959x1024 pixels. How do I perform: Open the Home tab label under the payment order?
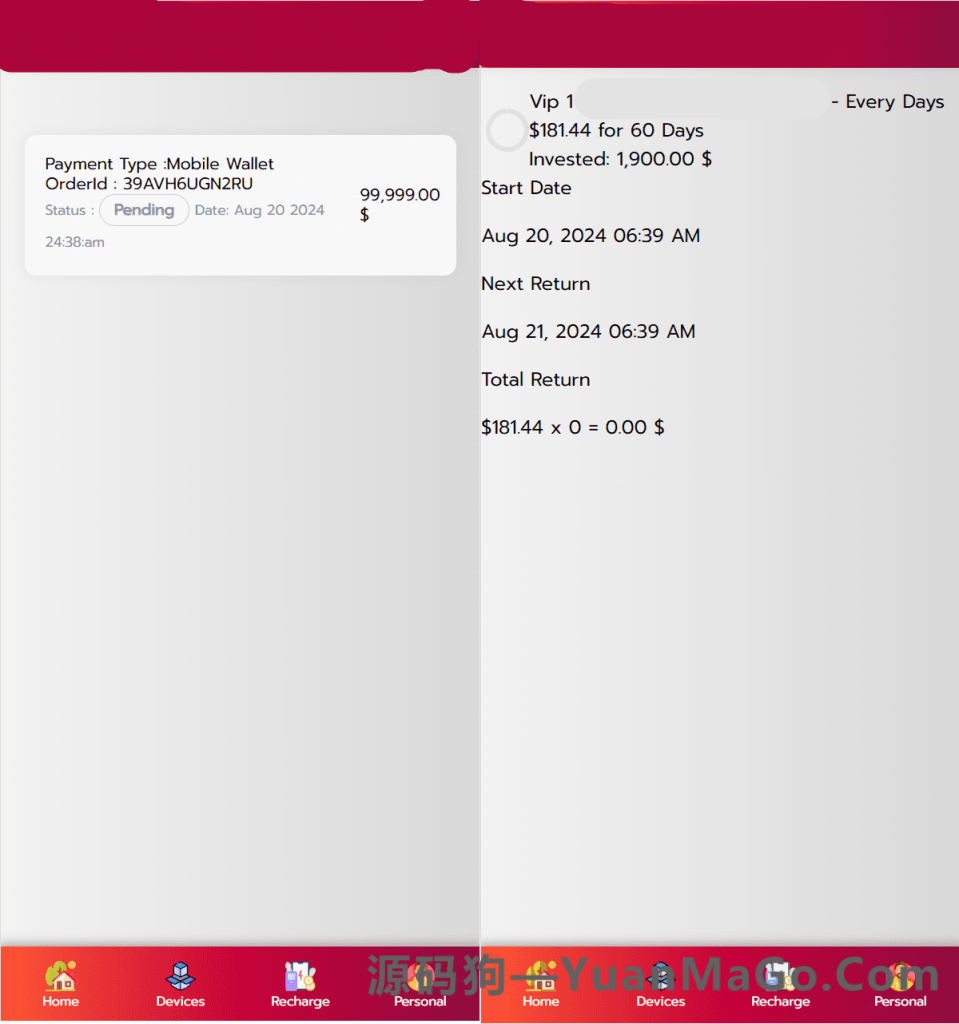tap(60, 1001)
